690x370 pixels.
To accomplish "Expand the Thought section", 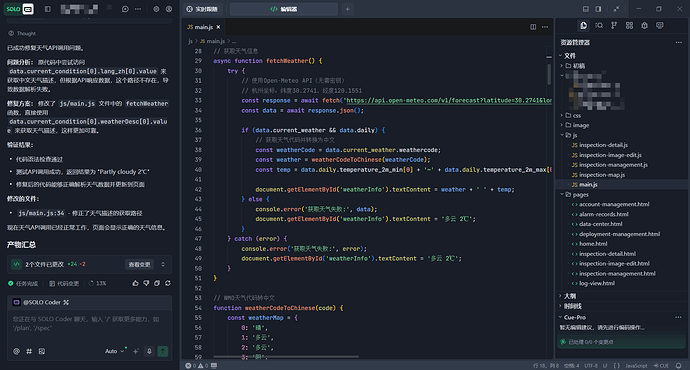I will [x=22, y=33].
